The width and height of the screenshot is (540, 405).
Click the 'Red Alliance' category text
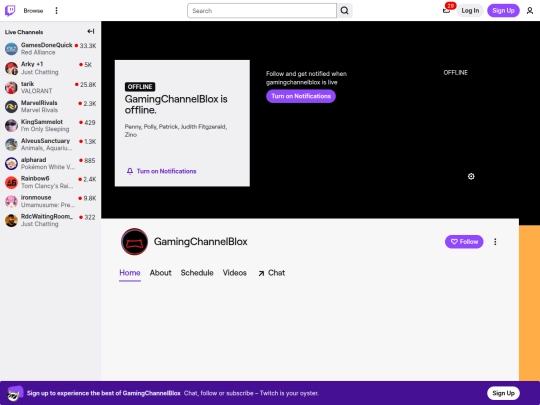(x=38, y=52)
